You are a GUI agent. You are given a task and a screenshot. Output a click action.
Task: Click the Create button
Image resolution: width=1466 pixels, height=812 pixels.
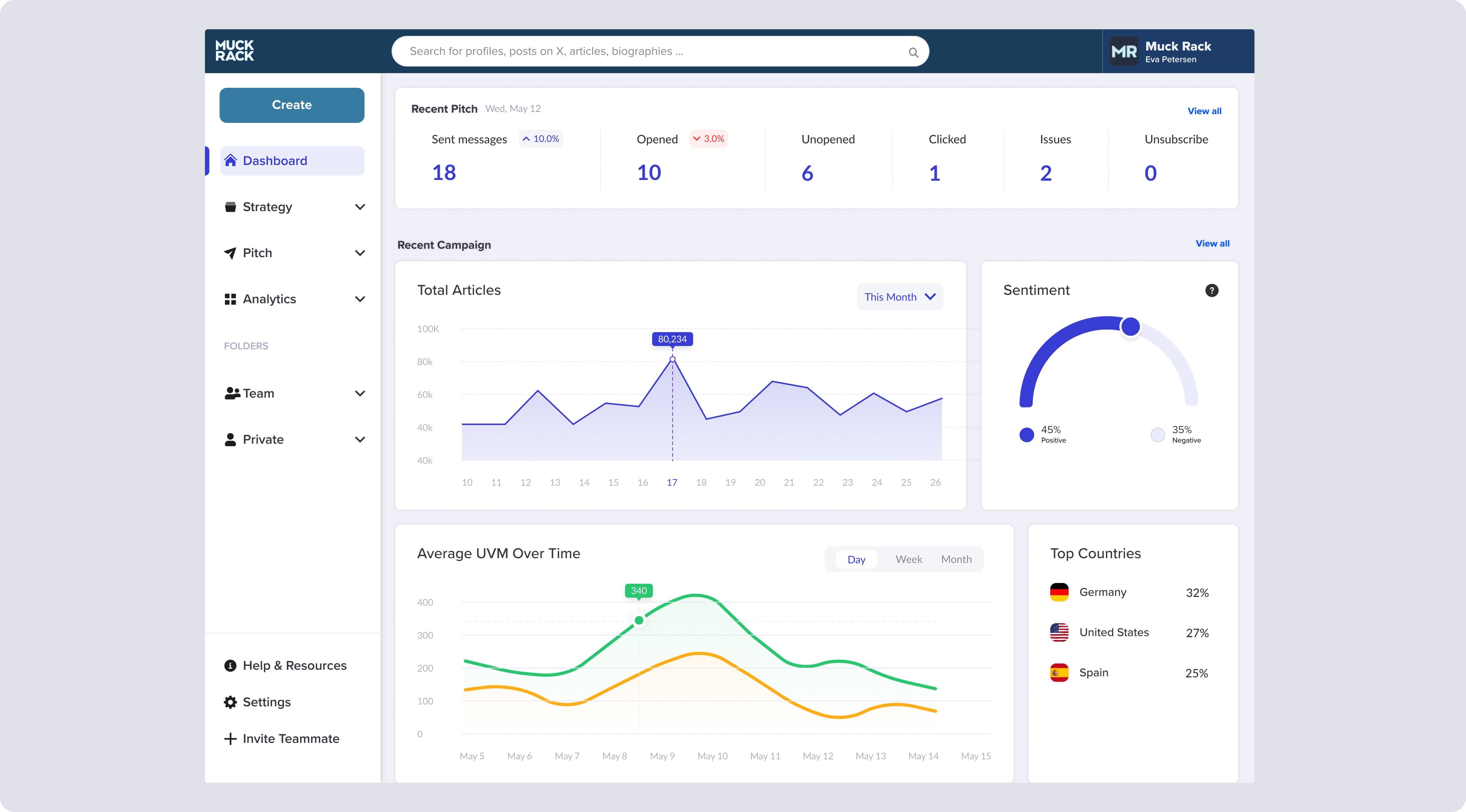(x=292, y=105)
